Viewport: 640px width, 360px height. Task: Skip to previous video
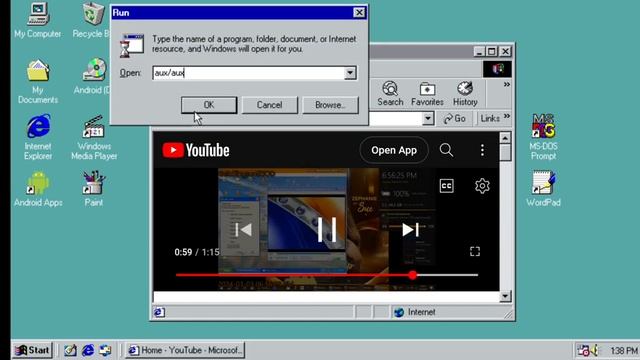tap(243, 229)
